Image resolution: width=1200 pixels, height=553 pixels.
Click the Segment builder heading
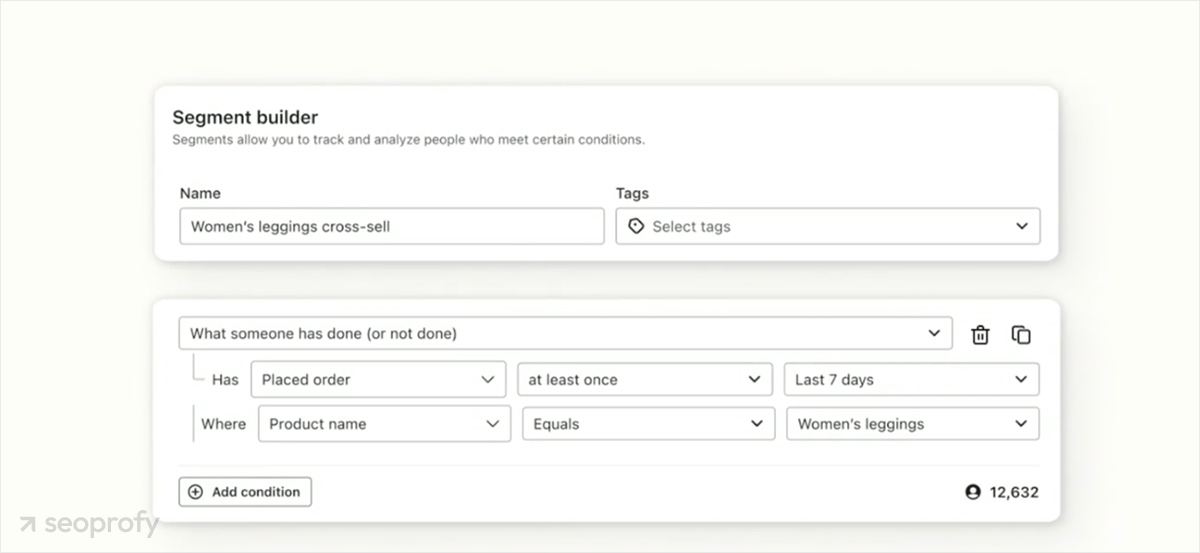pos(245,117)
